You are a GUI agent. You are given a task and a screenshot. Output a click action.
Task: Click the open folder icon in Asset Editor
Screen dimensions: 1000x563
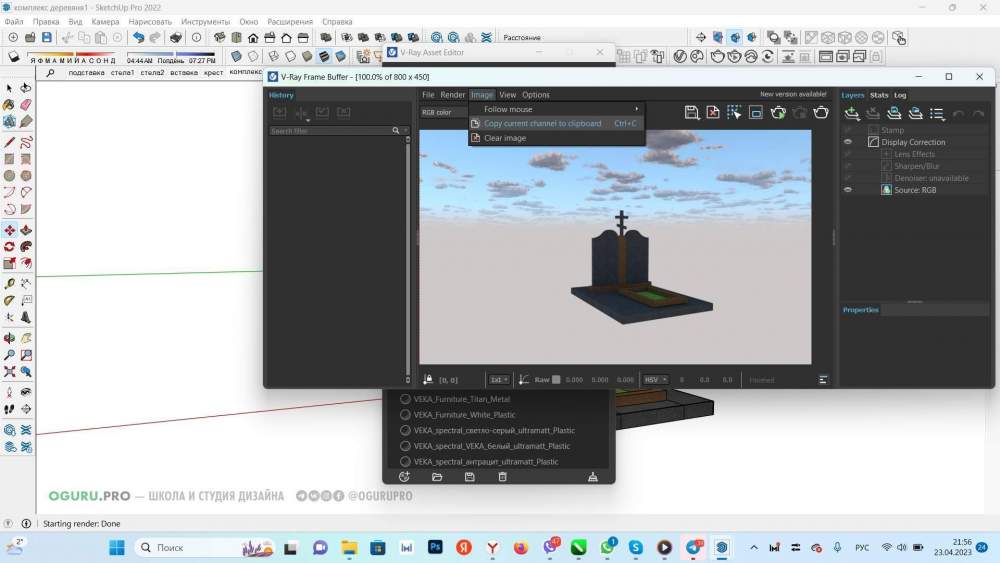point(437,477)
